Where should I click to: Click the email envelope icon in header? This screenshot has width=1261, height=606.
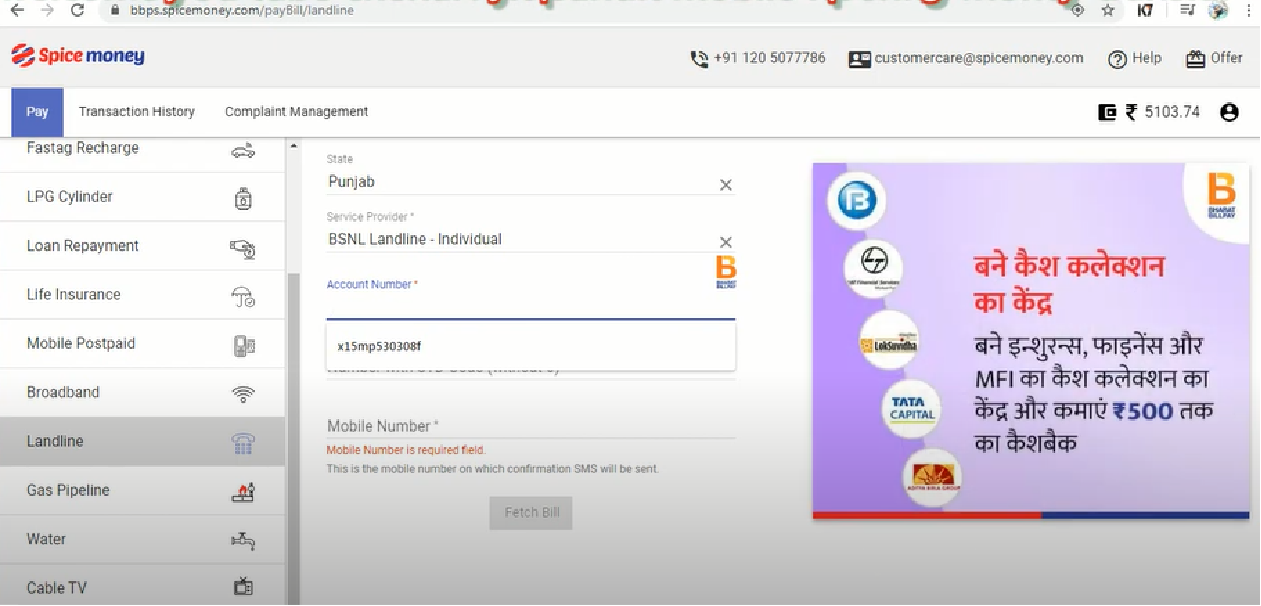coord(859,59)
